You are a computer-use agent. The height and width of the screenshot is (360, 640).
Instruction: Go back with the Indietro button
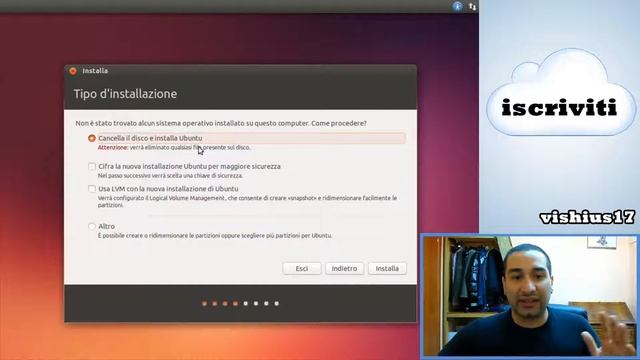(344, 269)
